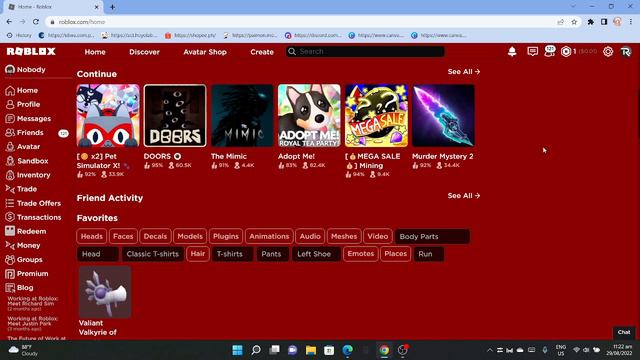Show hidden system tray icons chevron

(x=489, y=350)
